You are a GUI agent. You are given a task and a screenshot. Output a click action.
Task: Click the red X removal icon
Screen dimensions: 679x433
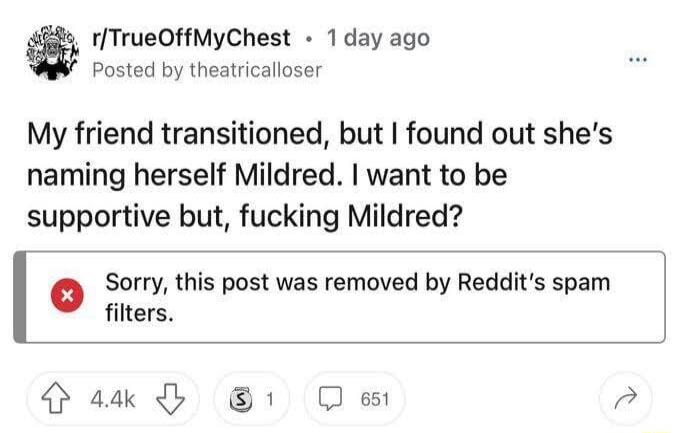coord(67,298)
